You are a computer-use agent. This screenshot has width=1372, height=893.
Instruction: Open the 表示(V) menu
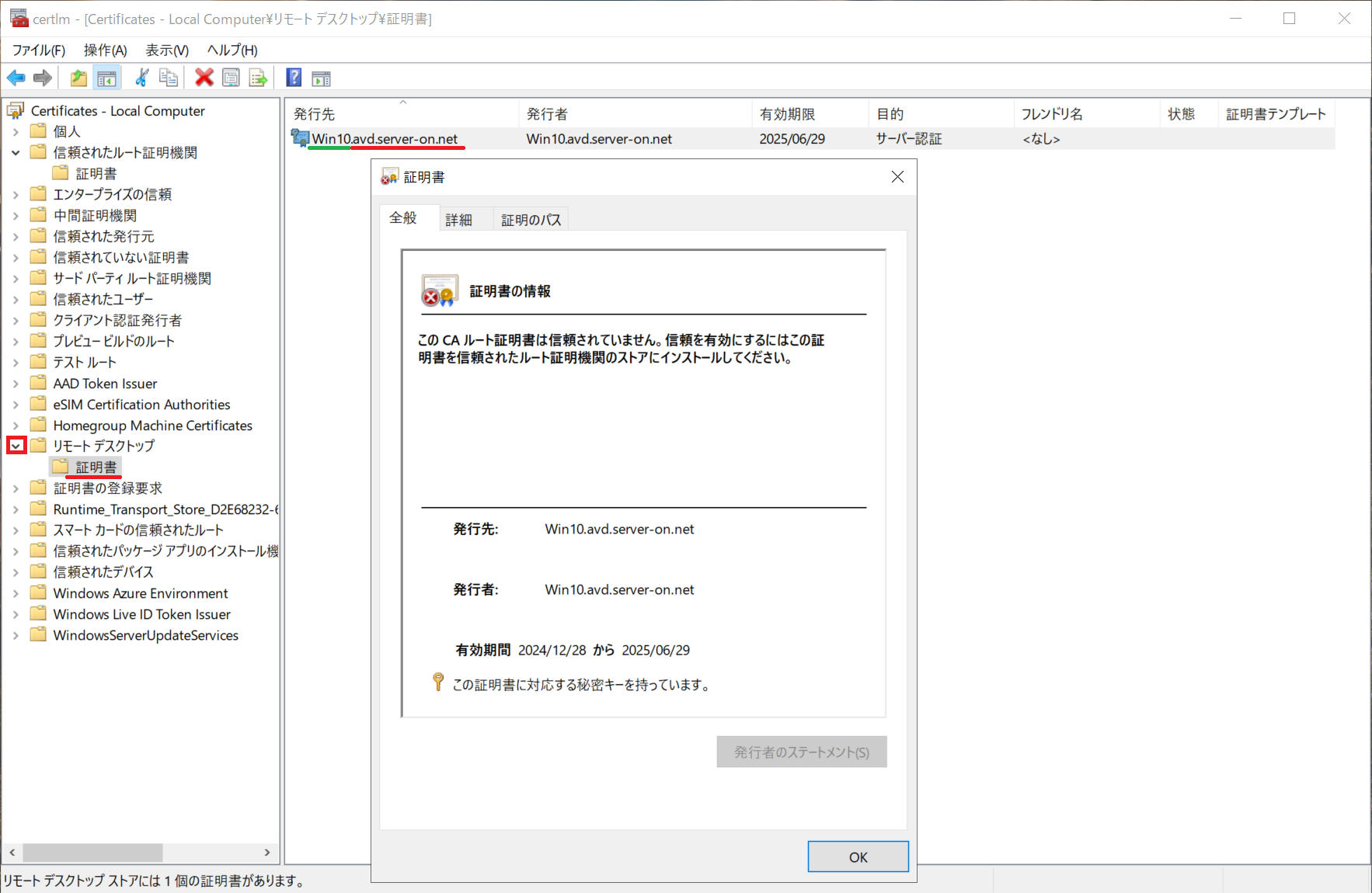click(167, 50)
